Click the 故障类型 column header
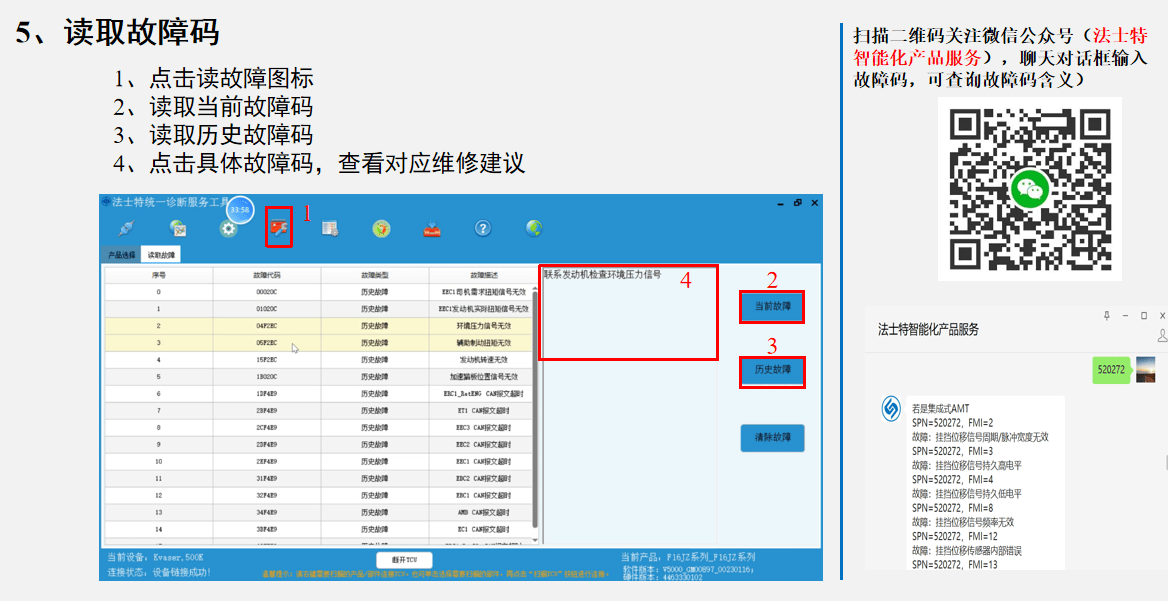This screenshot has width=1168, height=601. (375, 275)
